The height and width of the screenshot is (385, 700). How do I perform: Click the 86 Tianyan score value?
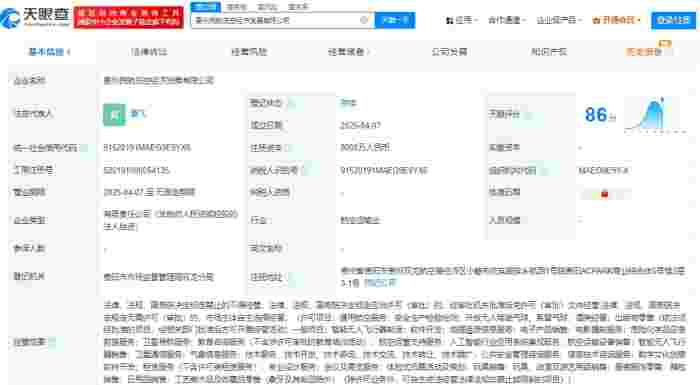[x=596, y=115]
